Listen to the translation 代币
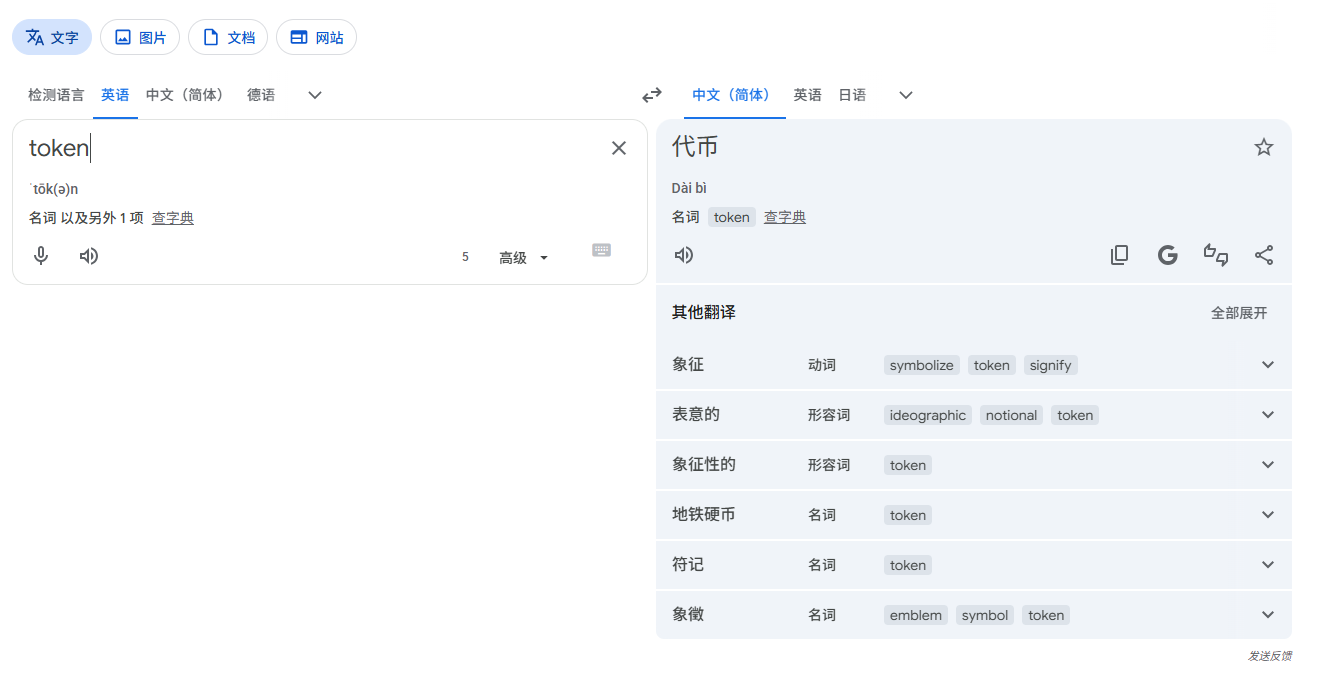Viewport: 1336px width, 690px height. click(684, 255)
